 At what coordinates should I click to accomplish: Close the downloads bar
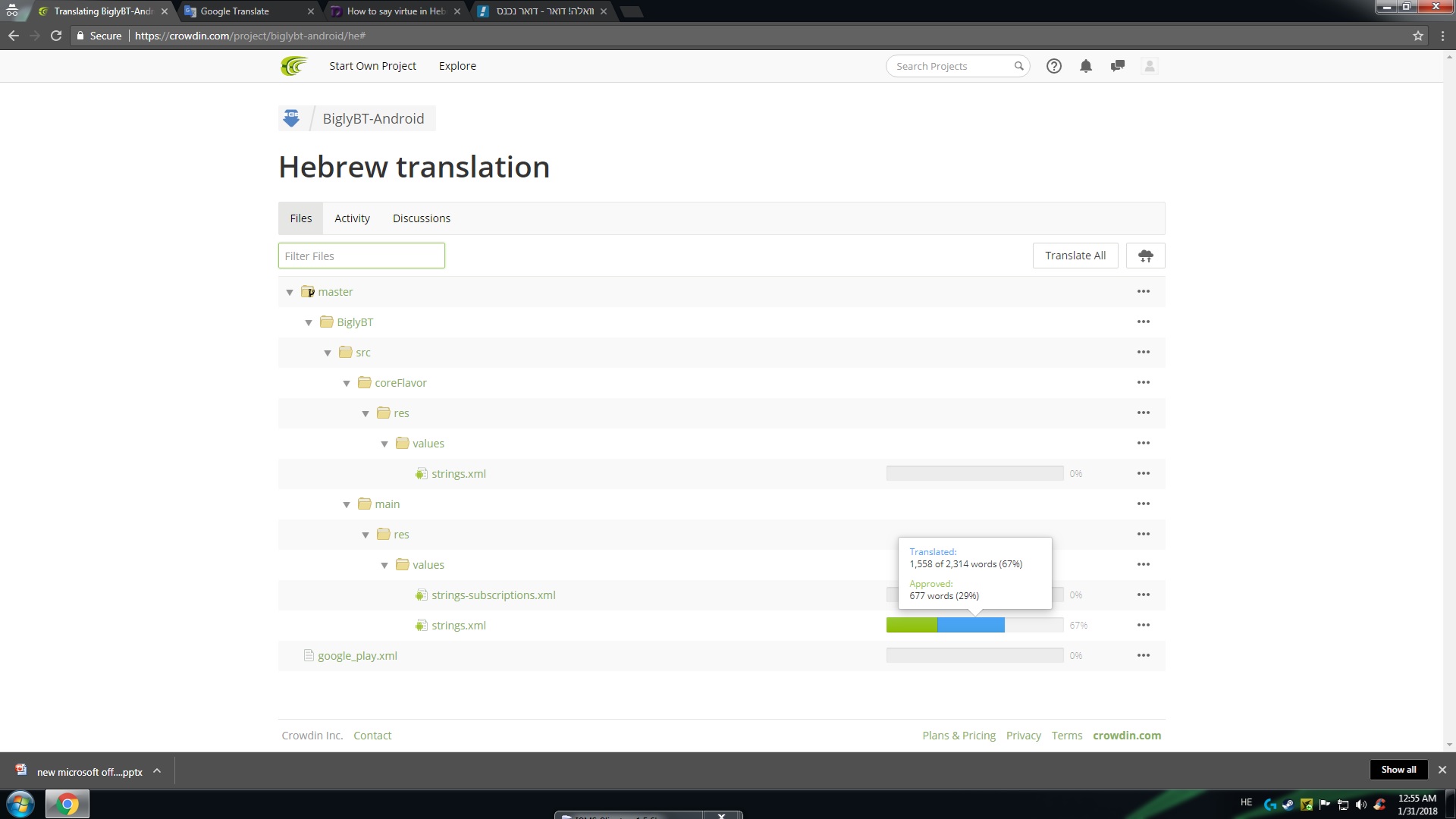[1442, 770]
